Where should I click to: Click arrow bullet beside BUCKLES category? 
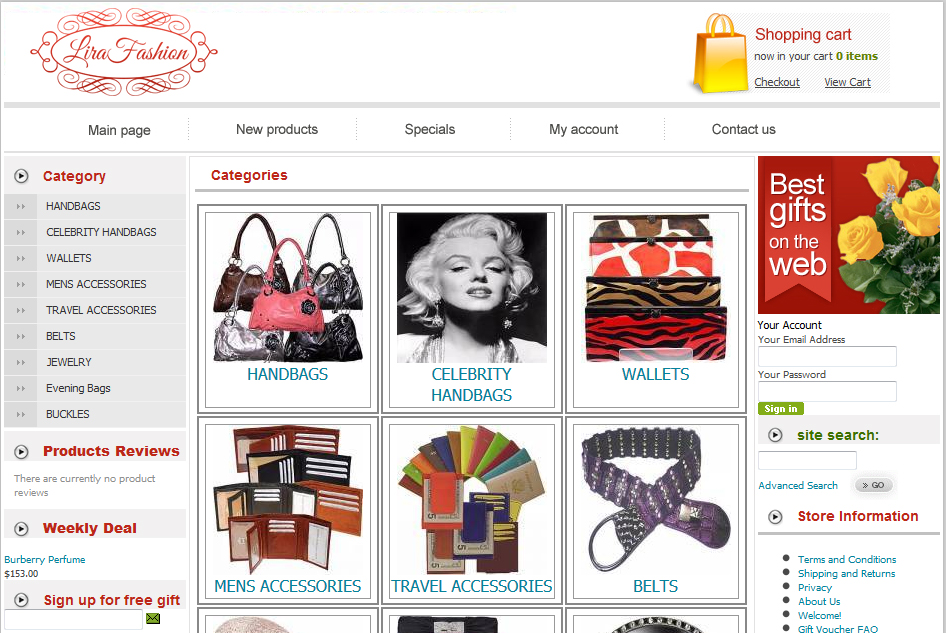[21, 415]
